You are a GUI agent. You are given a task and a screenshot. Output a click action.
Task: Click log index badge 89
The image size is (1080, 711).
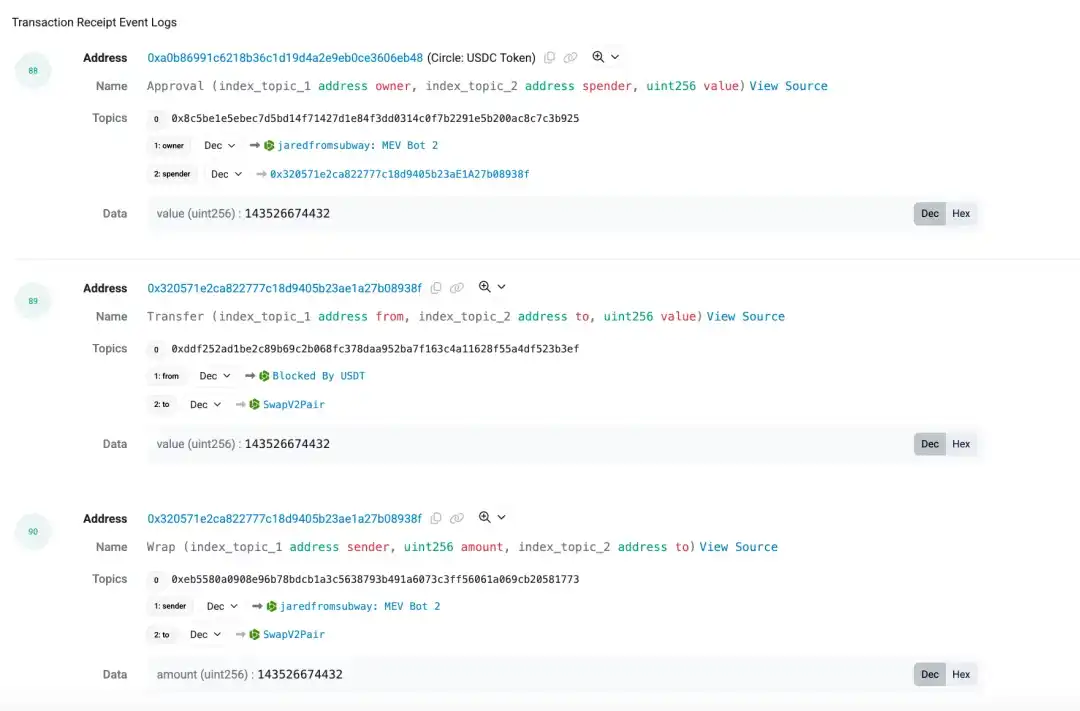pos(33,301)
